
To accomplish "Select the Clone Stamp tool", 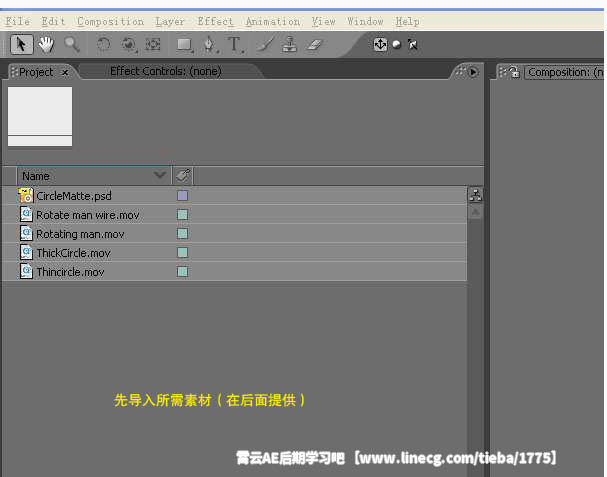I will [x=290, y=45].
